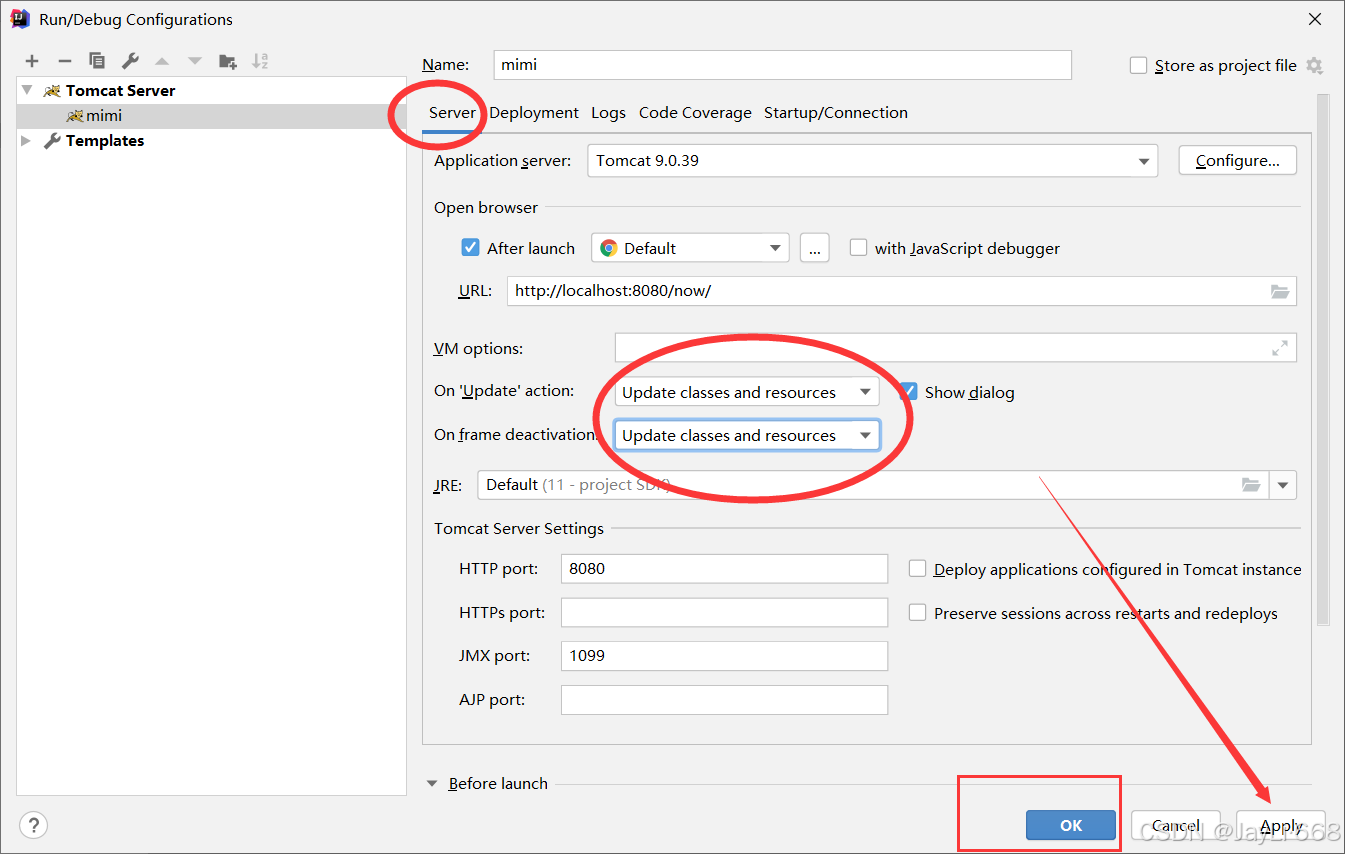Click the IntelliJ icon in title bar
Viewport: 1345px width, 854px height.
(x=20, y=19)
